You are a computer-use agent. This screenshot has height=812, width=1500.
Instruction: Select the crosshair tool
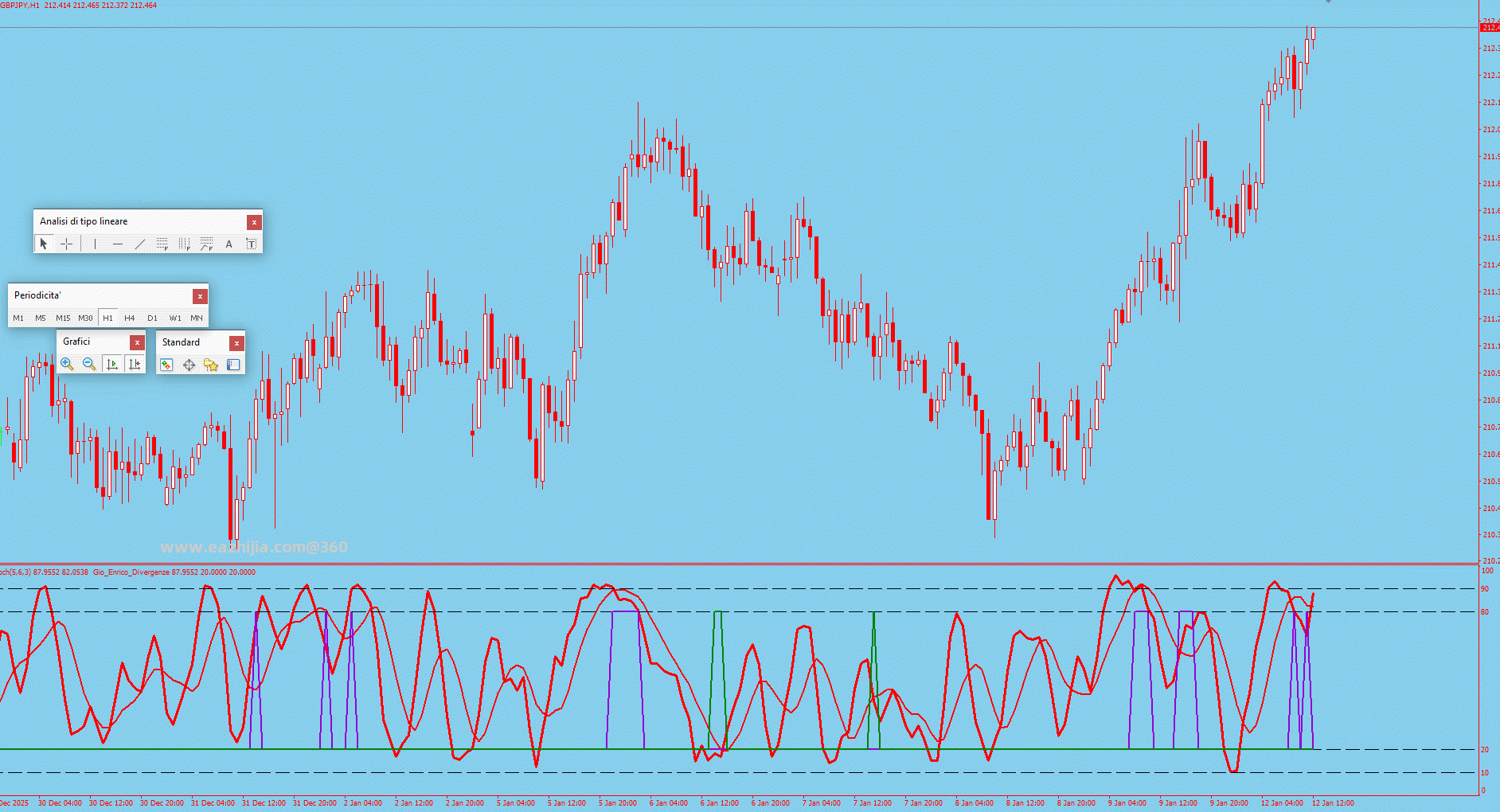67,244
